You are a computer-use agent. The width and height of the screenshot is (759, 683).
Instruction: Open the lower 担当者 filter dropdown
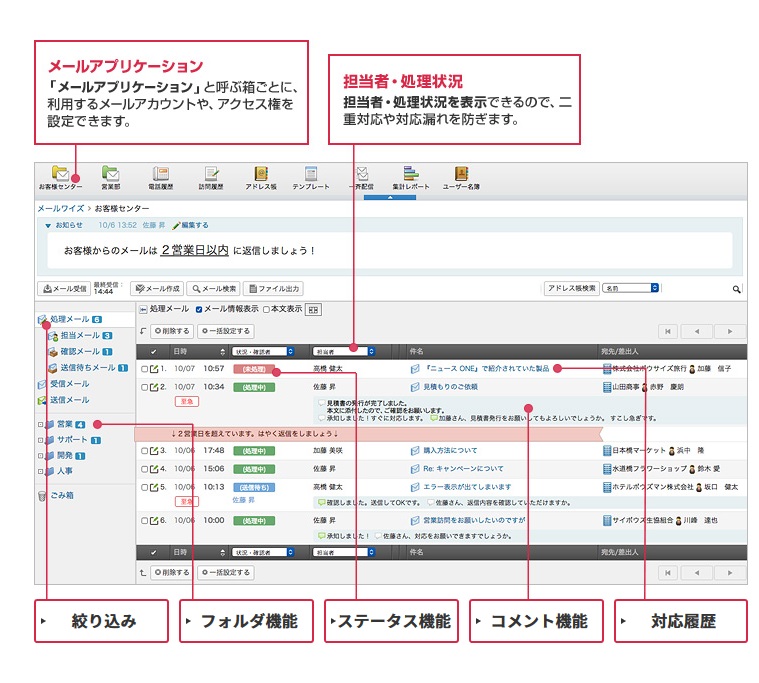(x=344, y=552)
